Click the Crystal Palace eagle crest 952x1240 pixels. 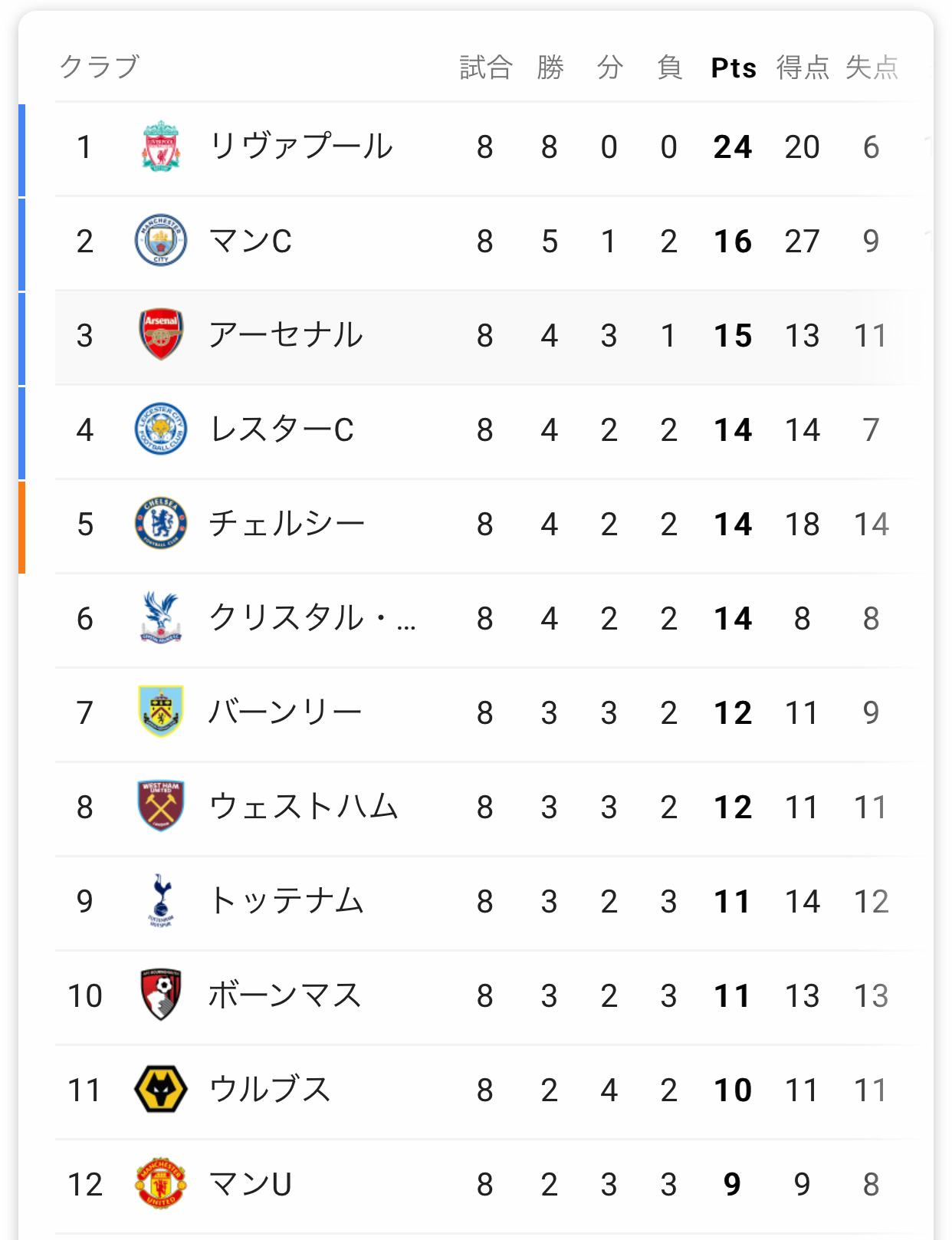coord(161,617)
